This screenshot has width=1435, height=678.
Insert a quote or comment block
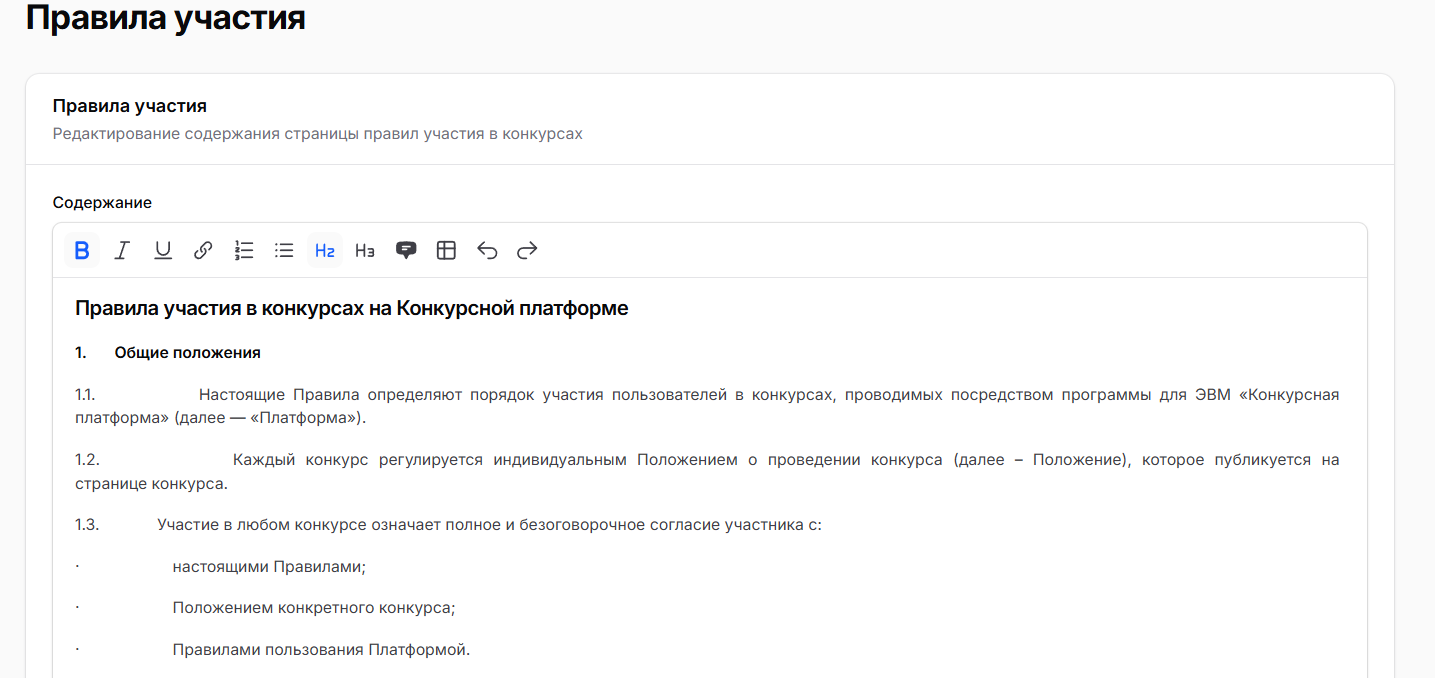pos(406,250)
